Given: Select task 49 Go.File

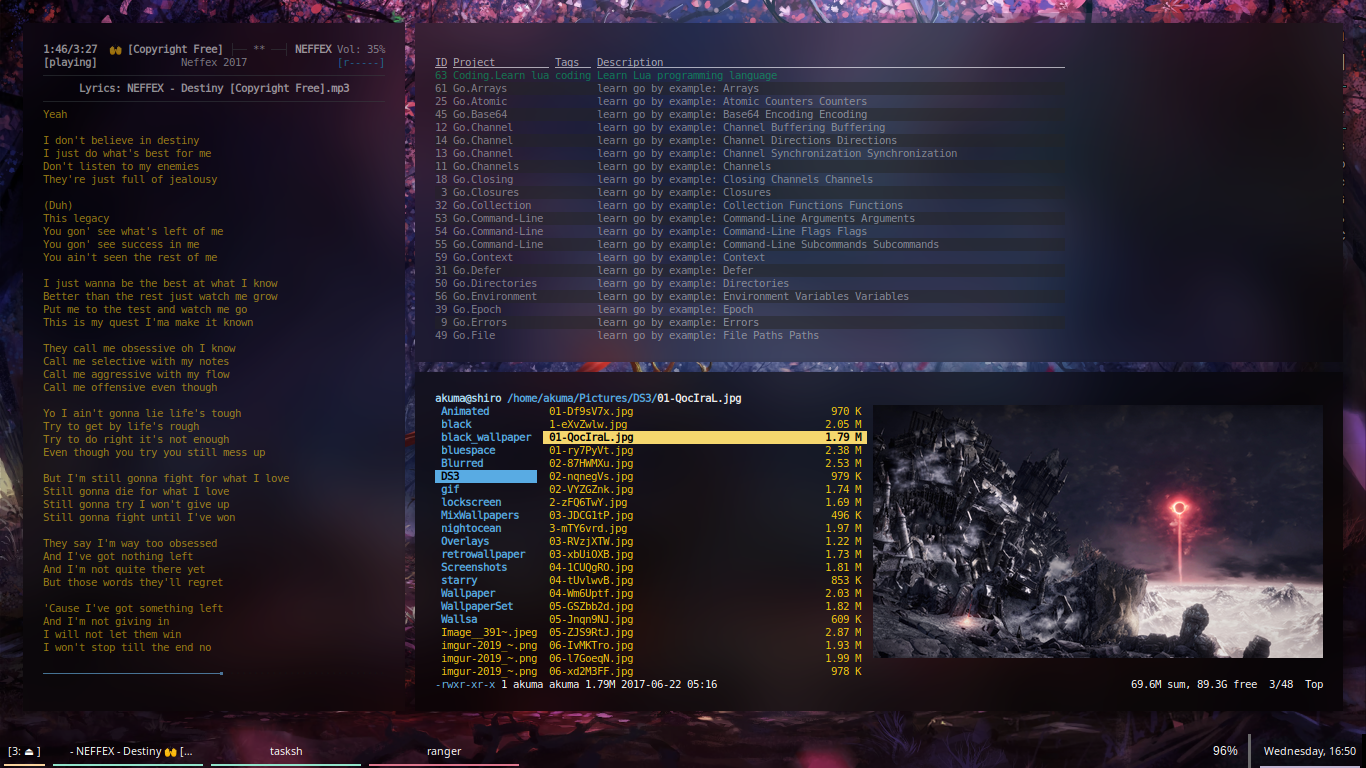Looking at the screenshot, I should tap(749, 335).
